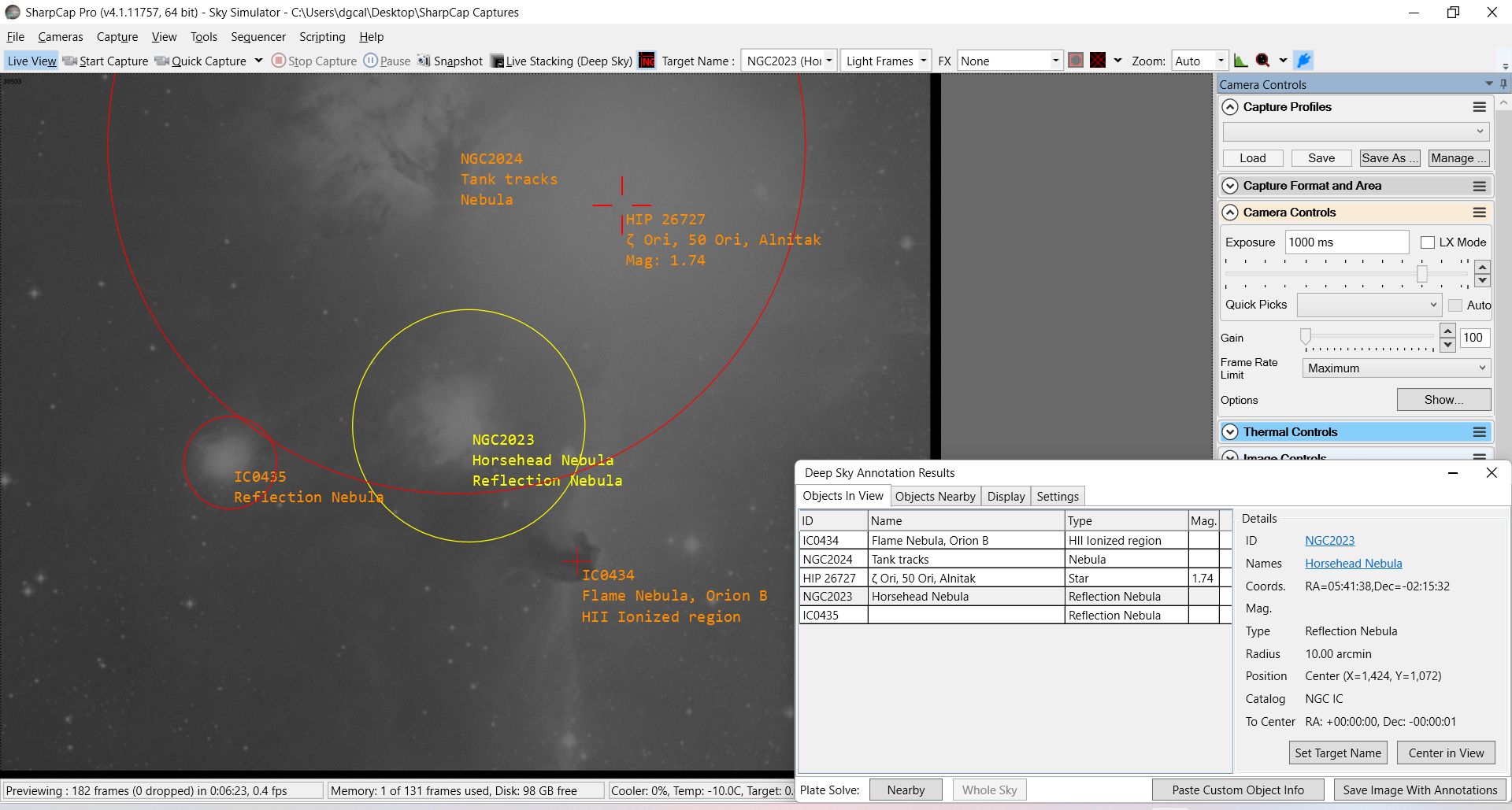Open the Camera Controls section hamburger menu

click(1480, 213)
